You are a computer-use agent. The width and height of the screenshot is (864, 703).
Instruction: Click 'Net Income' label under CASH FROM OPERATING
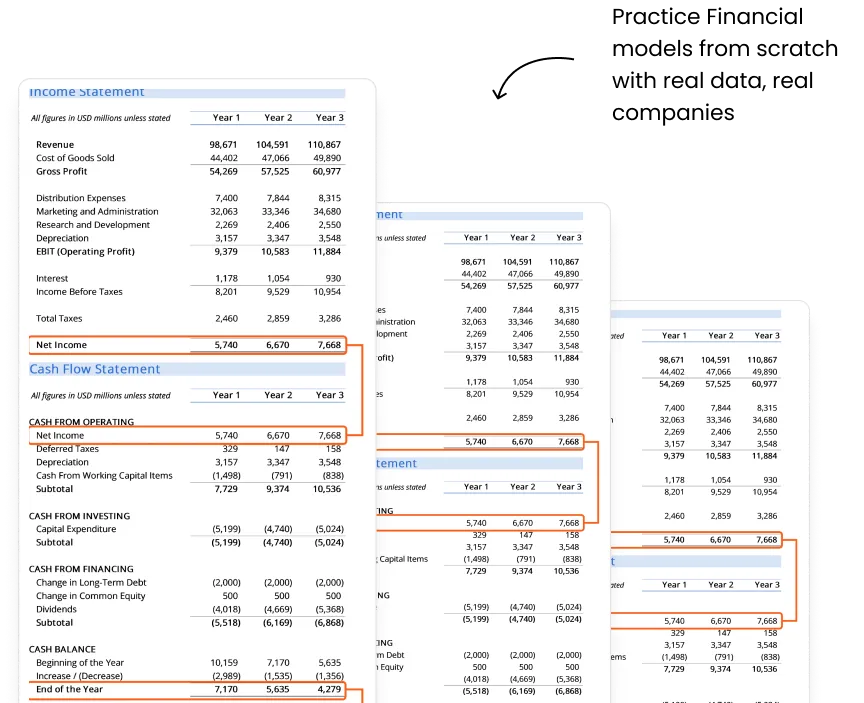coord(60,435)
